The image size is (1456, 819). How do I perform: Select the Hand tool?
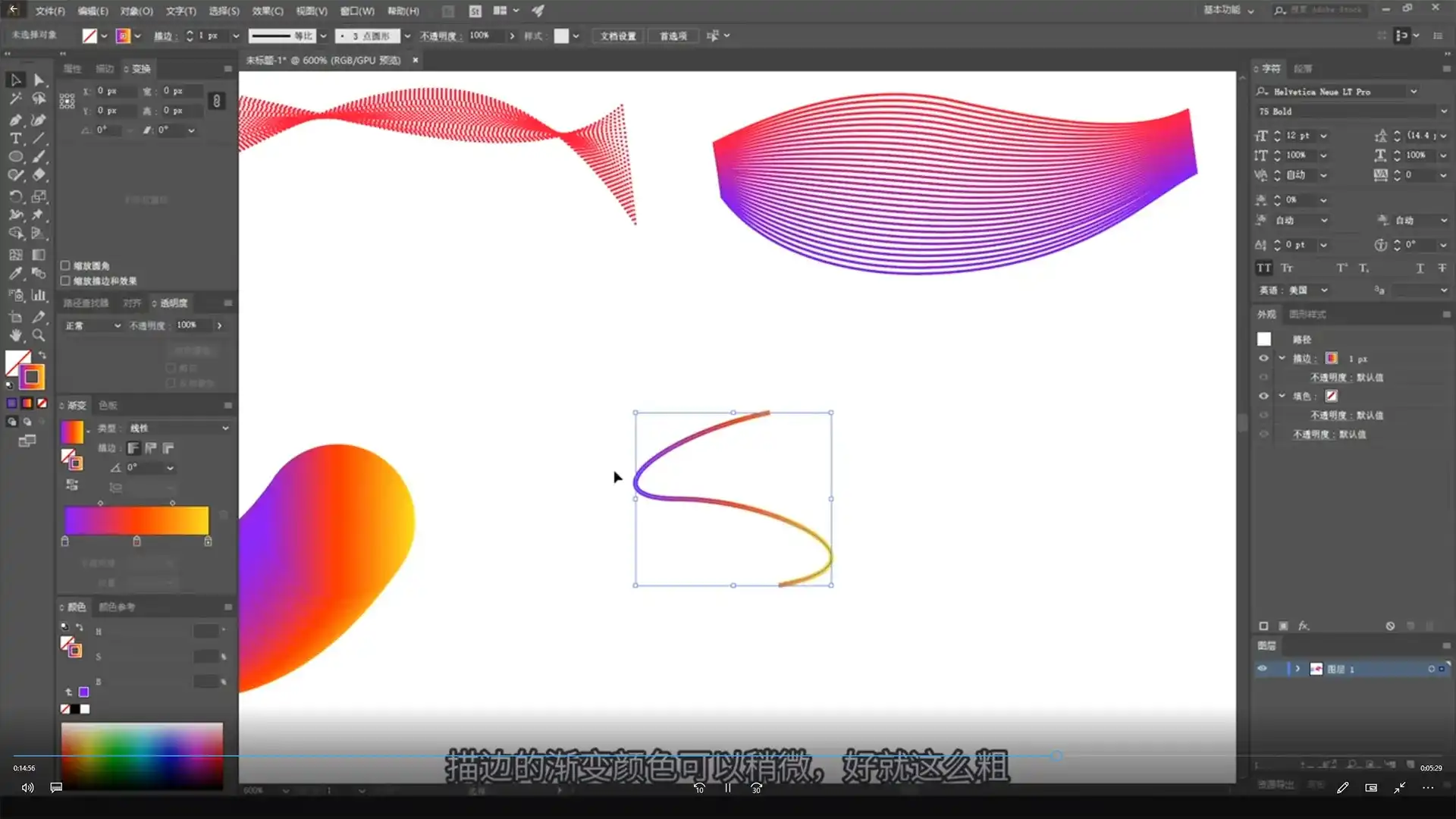point(15,335)
